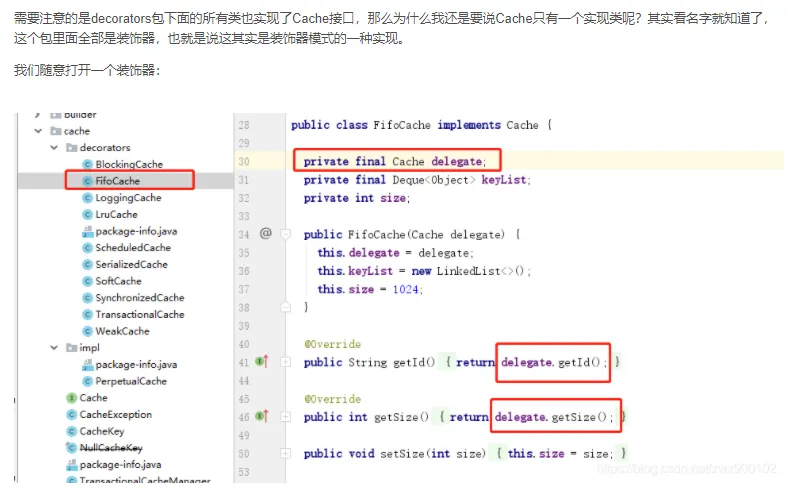Image resolution: width=798 pixels, height=504 pixels.
Task: Click the override gutter icon on line 41
Action: (262, 361)
